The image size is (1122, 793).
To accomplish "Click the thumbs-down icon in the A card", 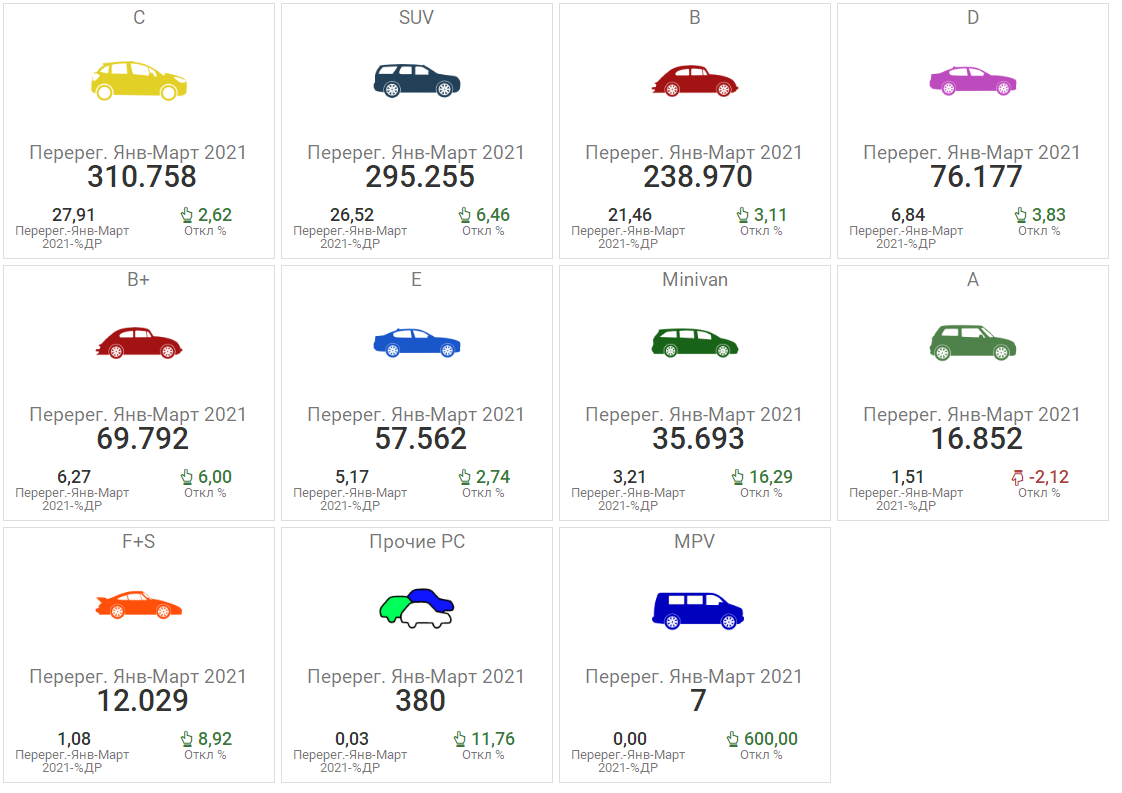I will 1019,478.
